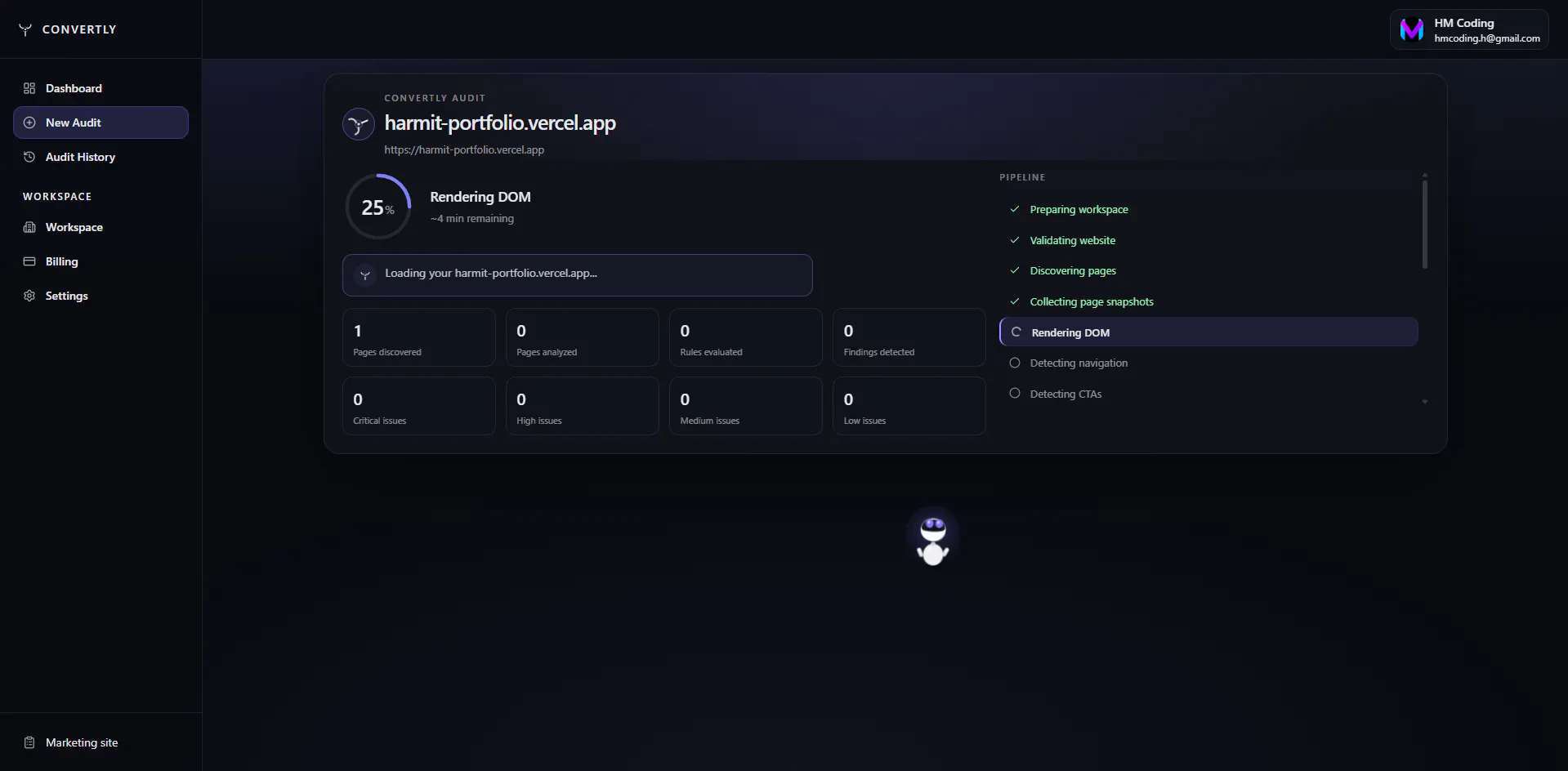The width and height of the screenshot is (1568, 771).
Task: Click the Pages discovered stat card
Action: pyautogui.click(x=419, y=337)
